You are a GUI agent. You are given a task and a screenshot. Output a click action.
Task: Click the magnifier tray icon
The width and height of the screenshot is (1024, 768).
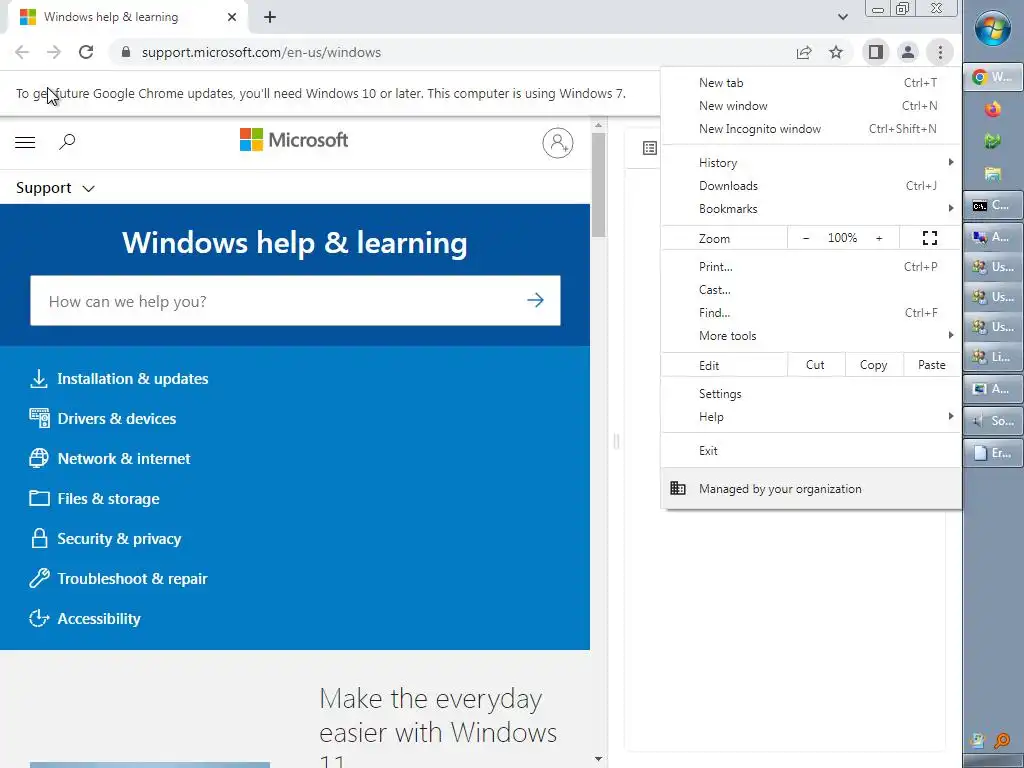pos(1002,741)
